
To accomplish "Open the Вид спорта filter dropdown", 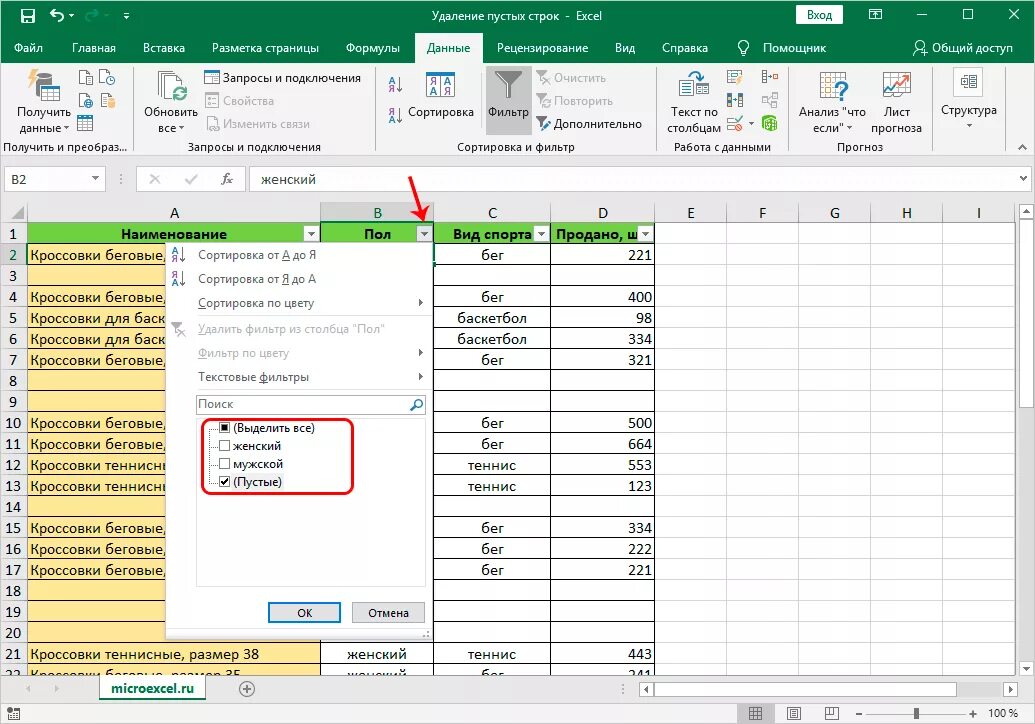I will pyautogui.click(x=541, y=234).
